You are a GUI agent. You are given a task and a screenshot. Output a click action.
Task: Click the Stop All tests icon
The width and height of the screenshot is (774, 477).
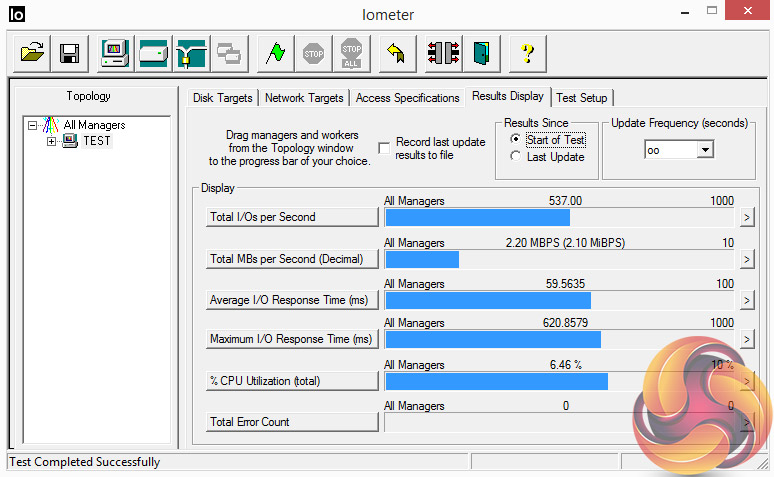coord(351,53)
